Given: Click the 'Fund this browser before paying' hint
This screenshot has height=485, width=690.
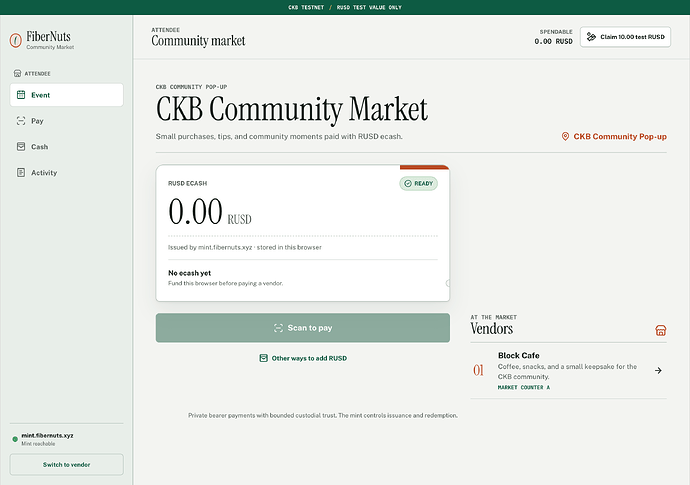Looking at the screenshot, I should [225, 283].
